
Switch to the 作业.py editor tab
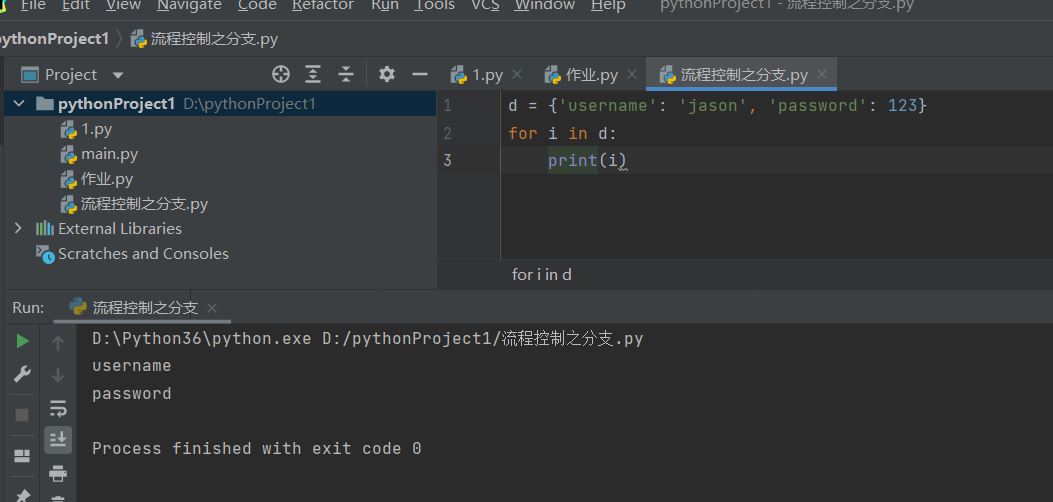pyautogui.click(x=582, y=74)
